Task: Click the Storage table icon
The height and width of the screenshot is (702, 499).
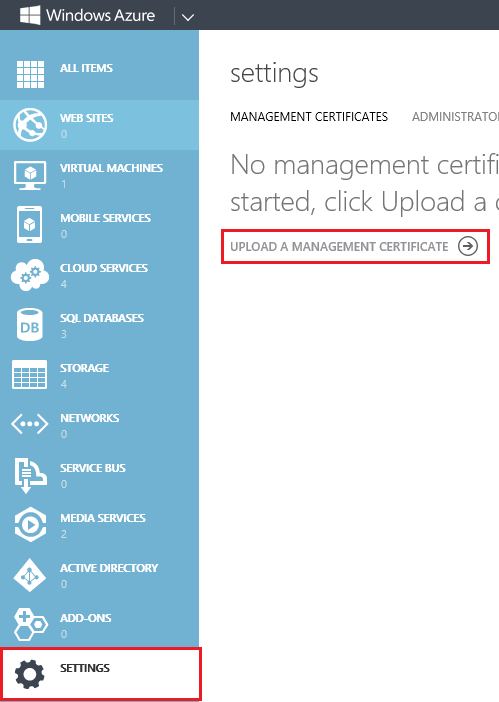Action: (x=30, y=374)
